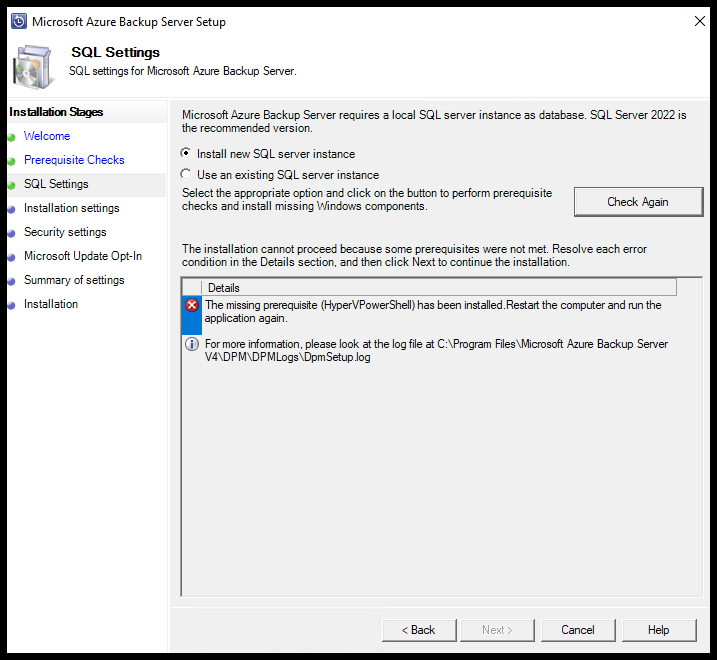
Task: Open the Prerequisite Checks stage
Action: (74, 160)
